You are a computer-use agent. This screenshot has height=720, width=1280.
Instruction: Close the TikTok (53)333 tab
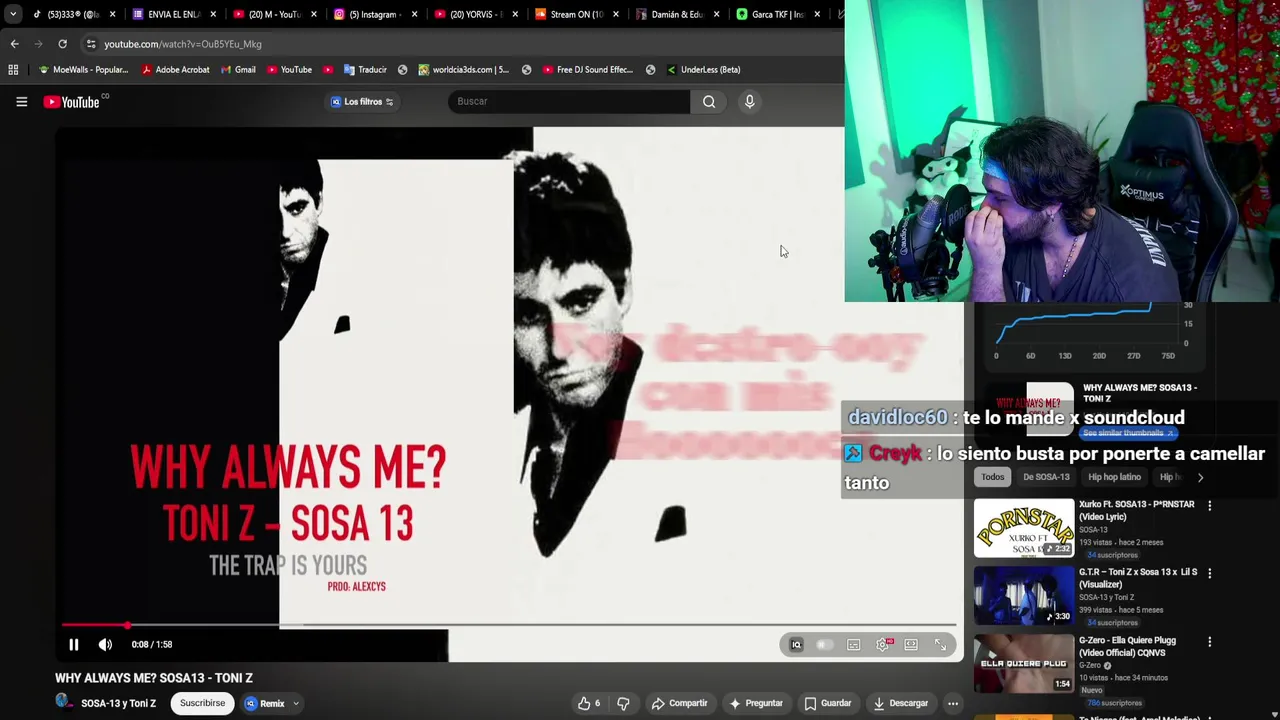click(x=112, y=14)
